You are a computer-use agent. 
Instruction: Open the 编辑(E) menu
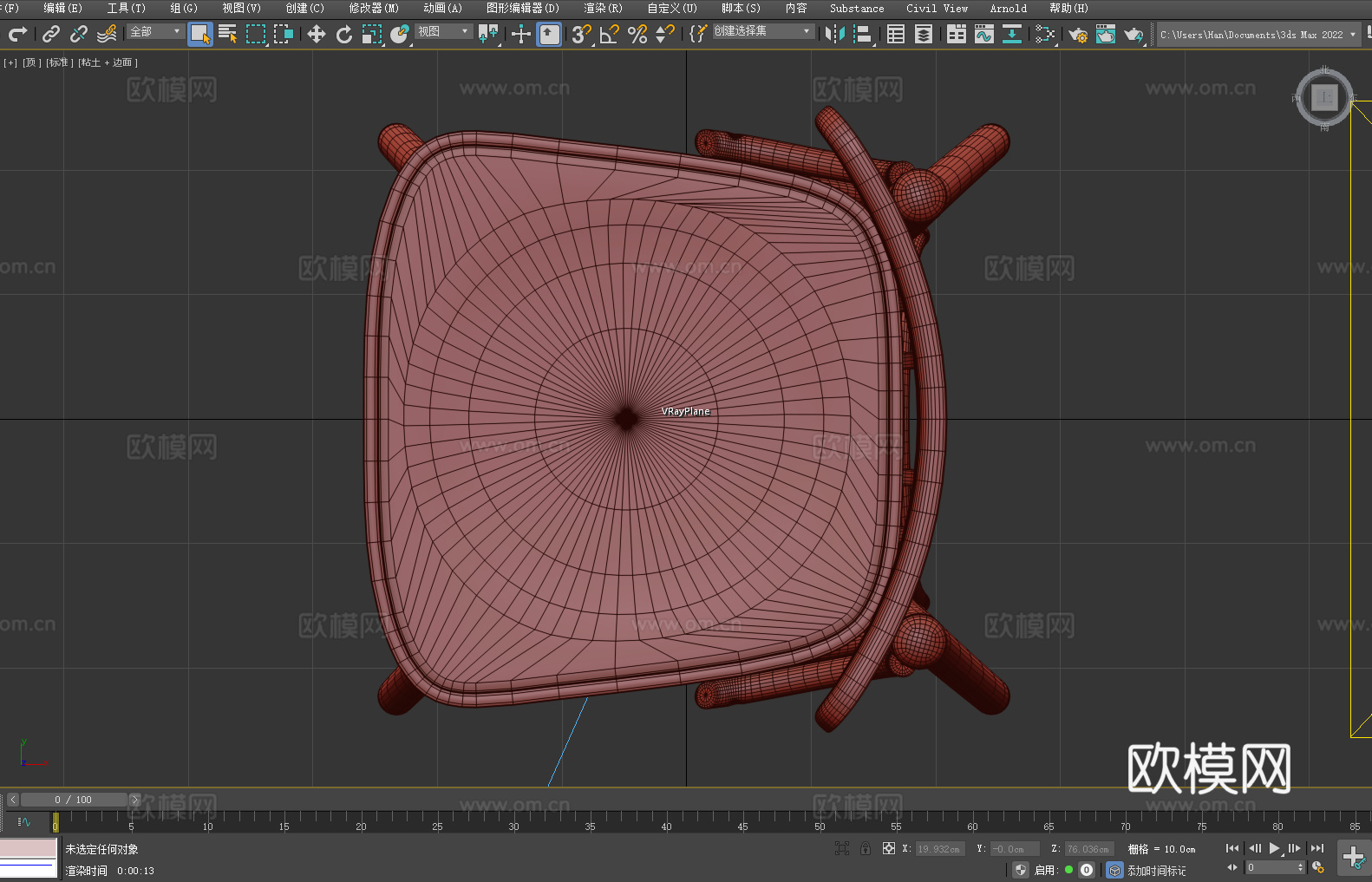62,8
